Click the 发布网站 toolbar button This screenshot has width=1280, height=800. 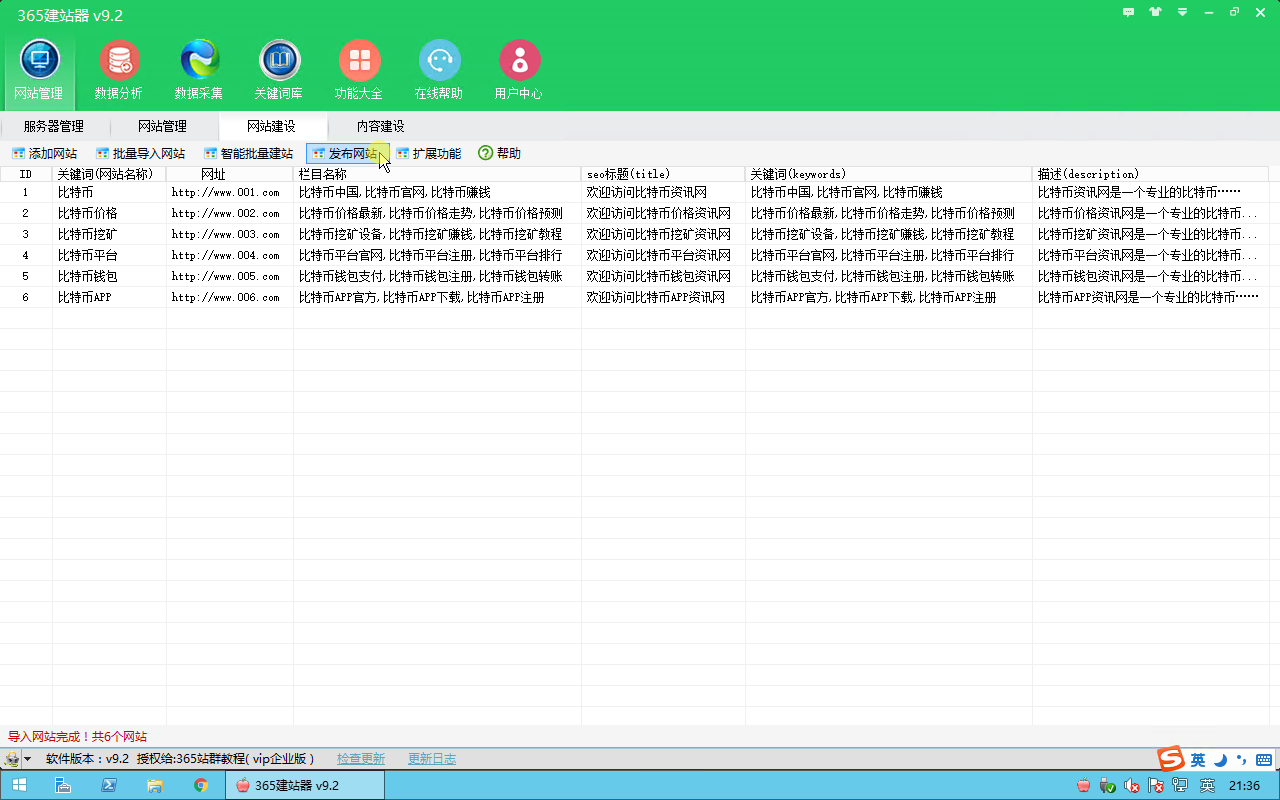(x=347, y=153)
